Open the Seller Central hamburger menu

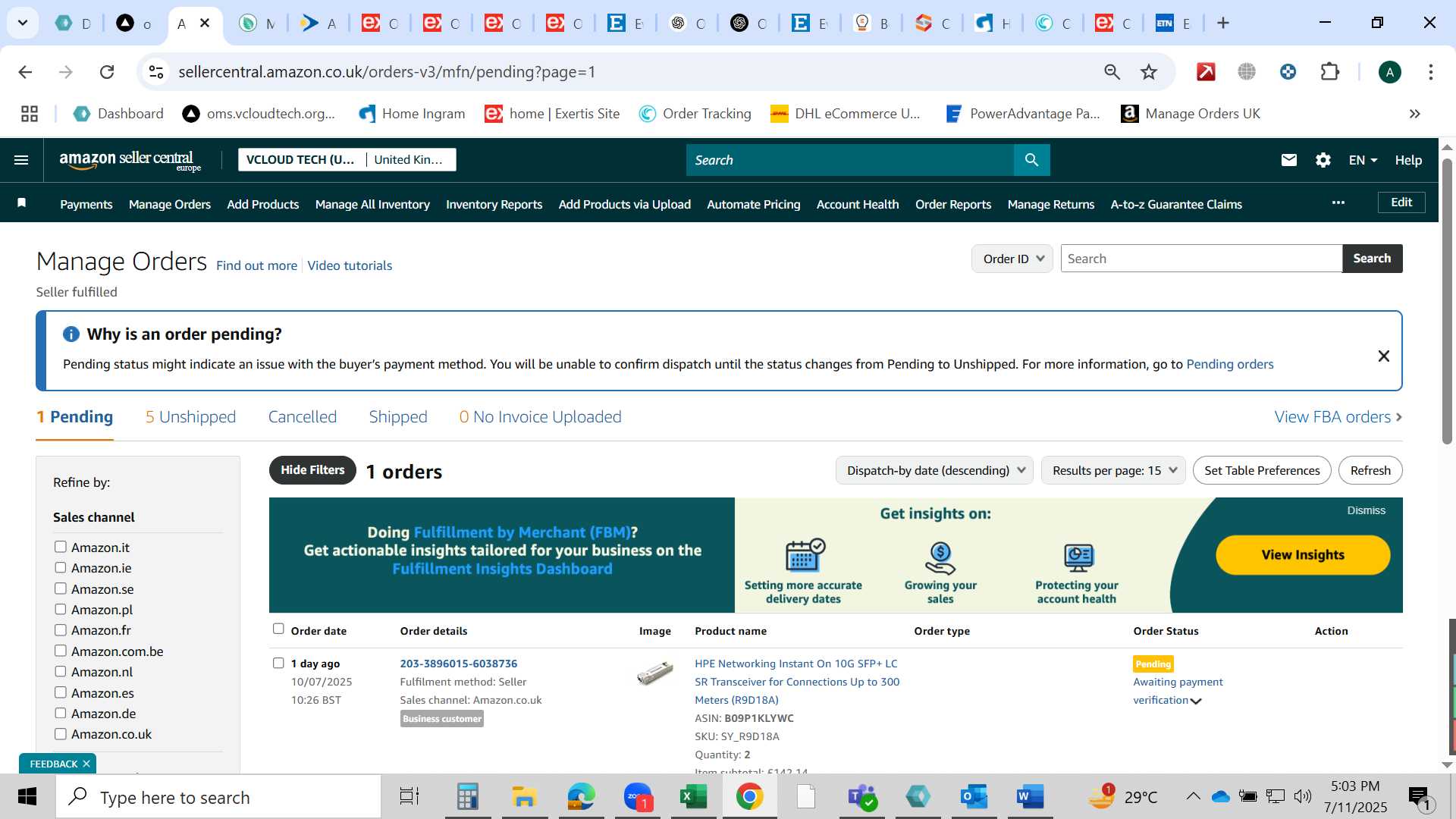point(21,160)
